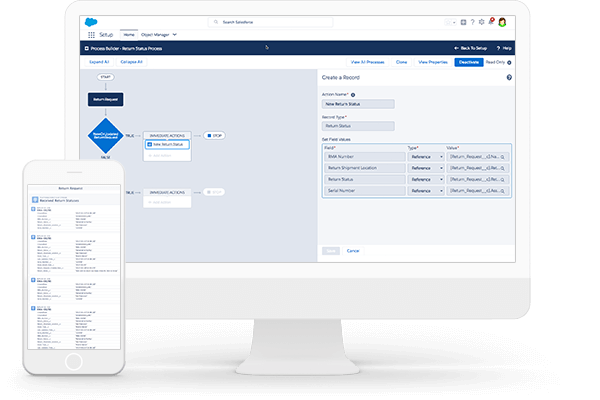Switch to the Home tab
Image resolution: width=600 pixels, height=400 pixels.
128,34
